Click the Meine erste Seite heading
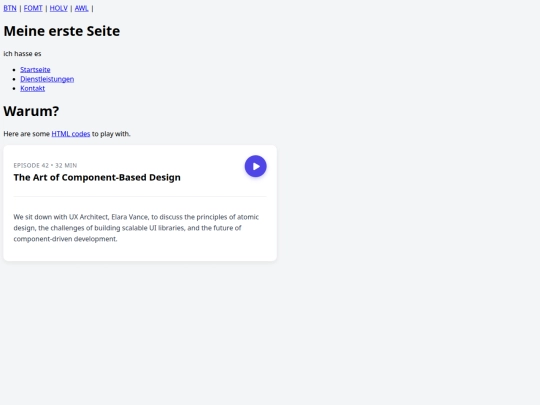This screenshot has height=405, width=540. pyautogui.click(x=62, y=31)
